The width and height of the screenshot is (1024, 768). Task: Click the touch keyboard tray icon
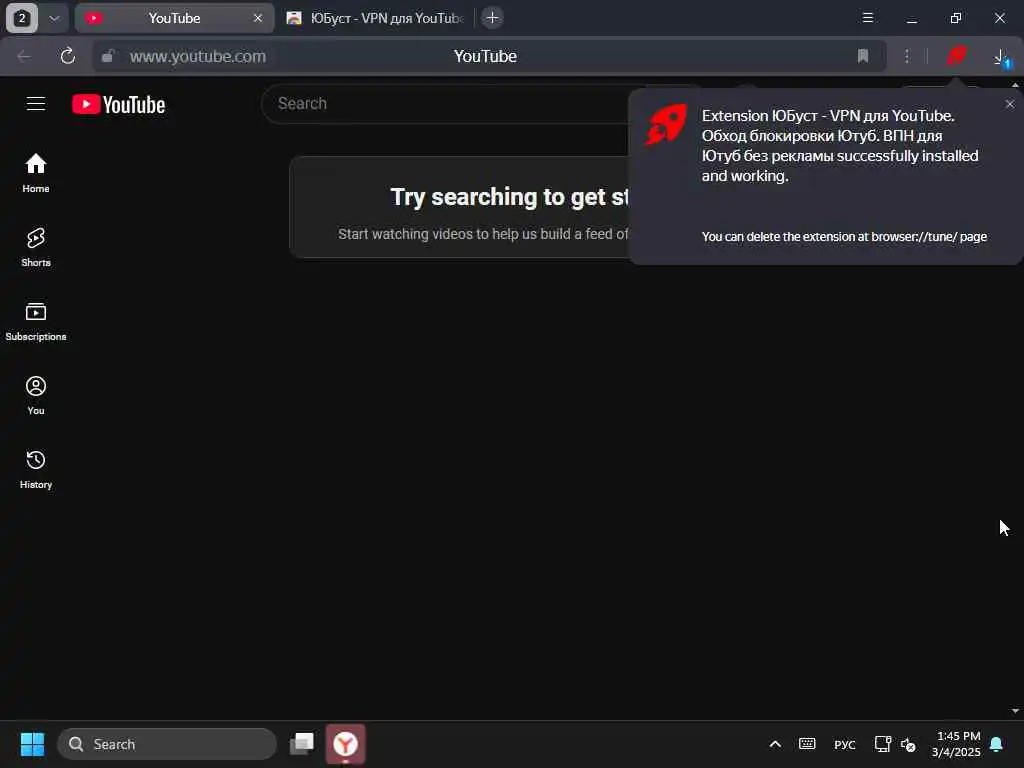[807, 744]
